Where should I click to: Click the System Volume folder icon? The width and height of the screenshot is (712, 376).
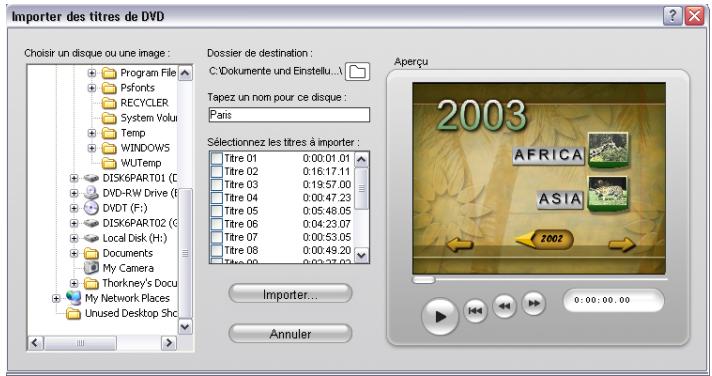pyautogui.click(x=109, y=118)
